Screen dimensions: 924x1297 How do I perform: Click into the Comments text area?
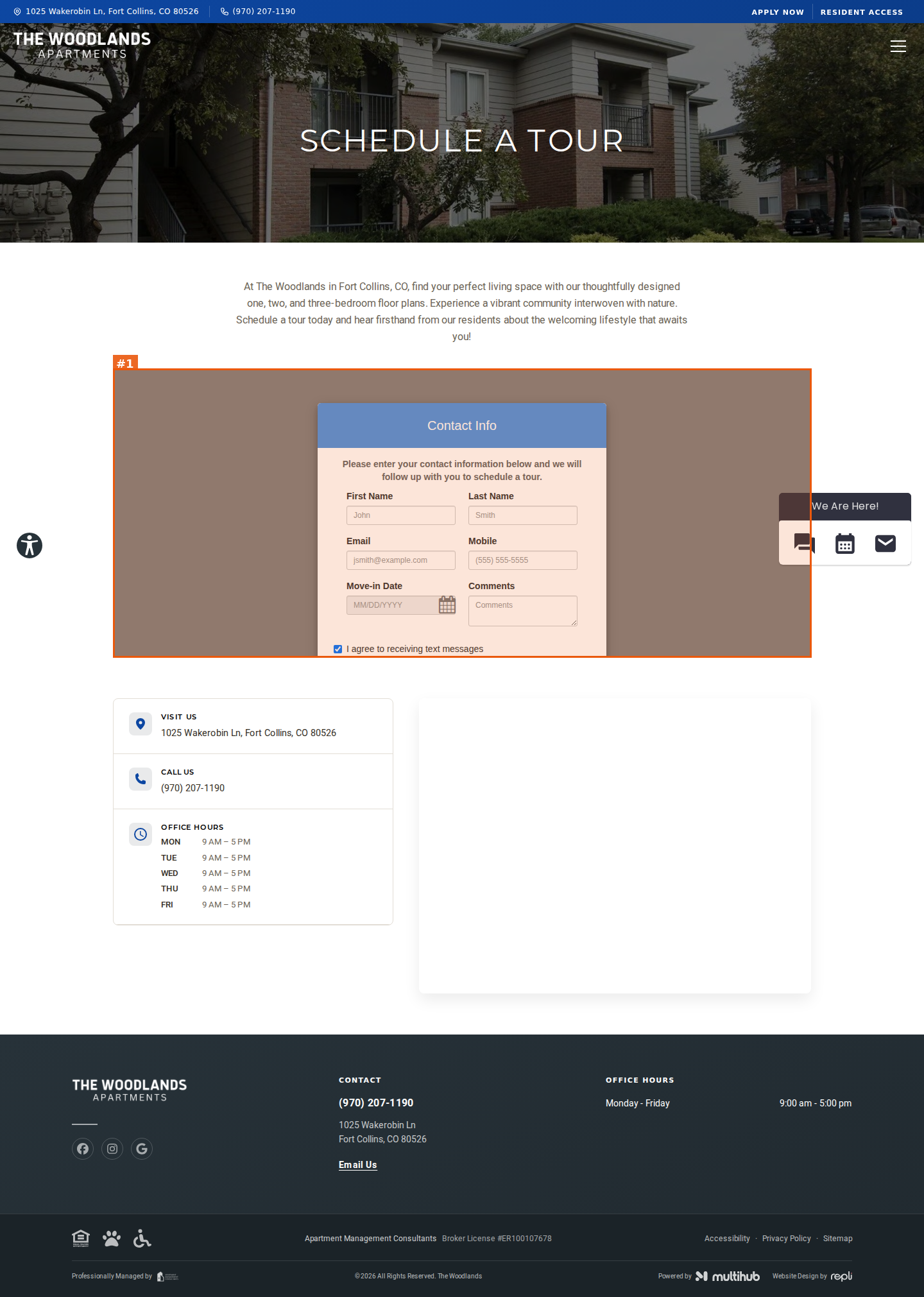point(523,611)
